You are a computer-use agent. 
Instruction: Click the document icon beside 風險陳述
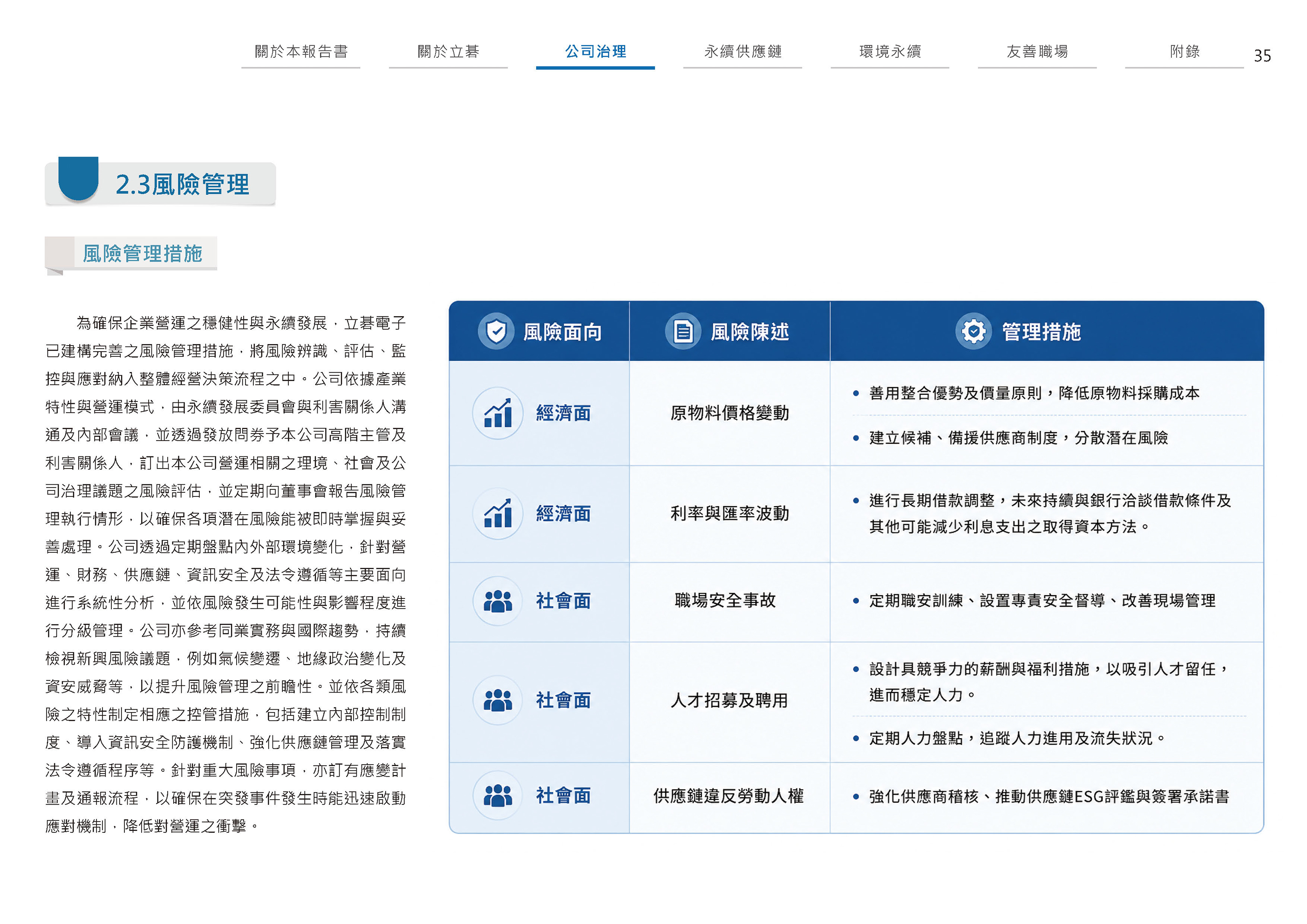pos(682,331)
